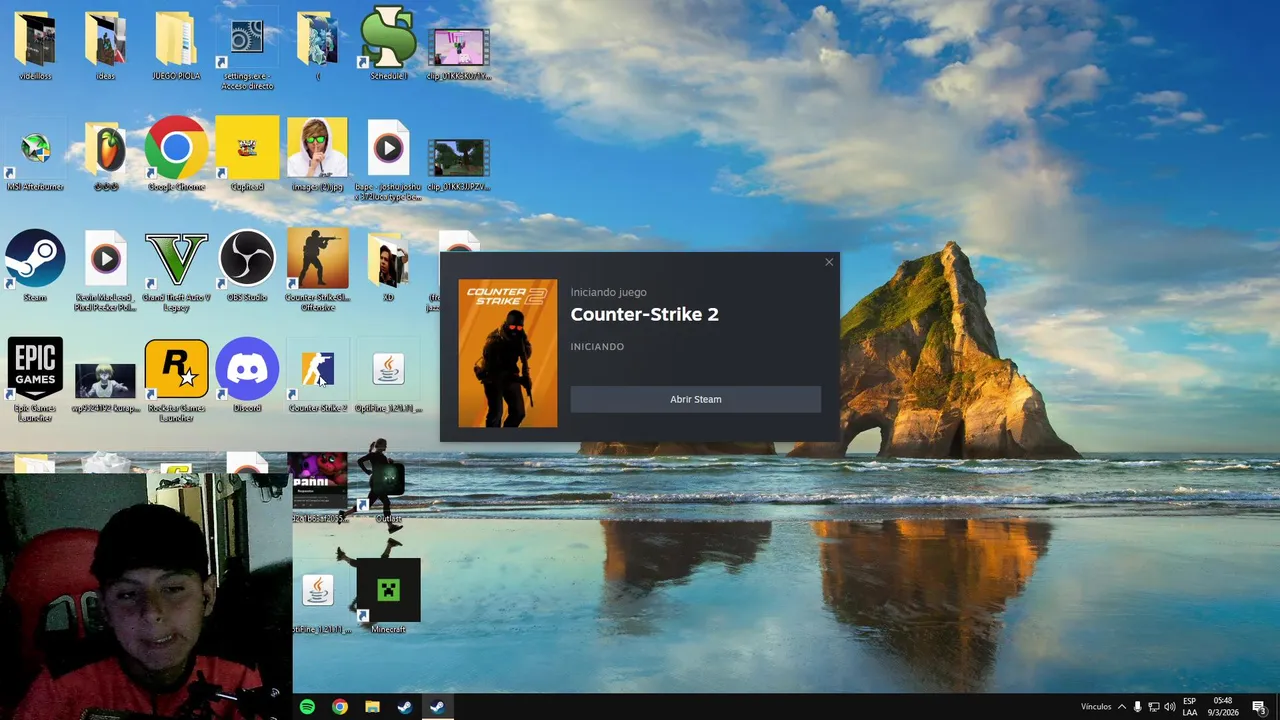This screenshot has width=1280, height=720.
Task: Open Chrome from the taskbar
Action: 340,707
